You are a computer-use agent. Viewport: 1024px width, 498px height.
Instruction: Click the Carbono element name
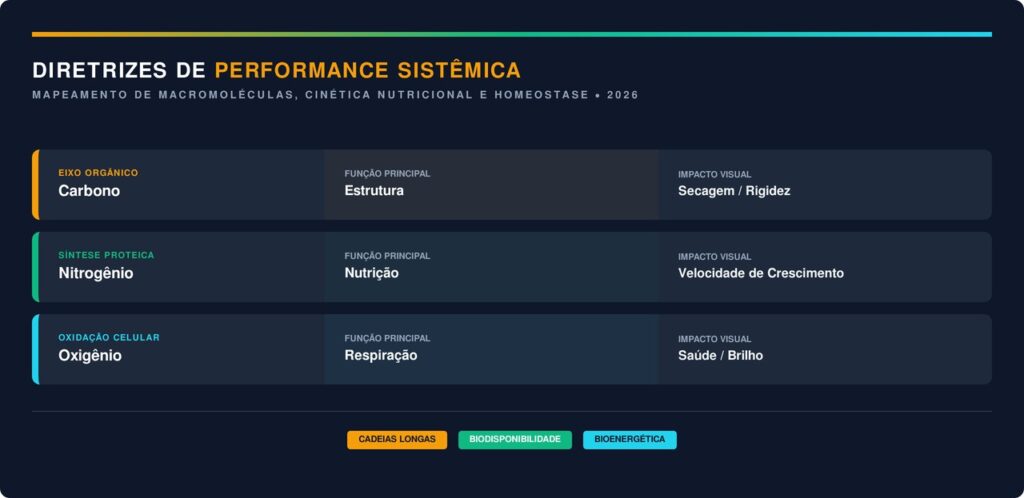(89, 191)
